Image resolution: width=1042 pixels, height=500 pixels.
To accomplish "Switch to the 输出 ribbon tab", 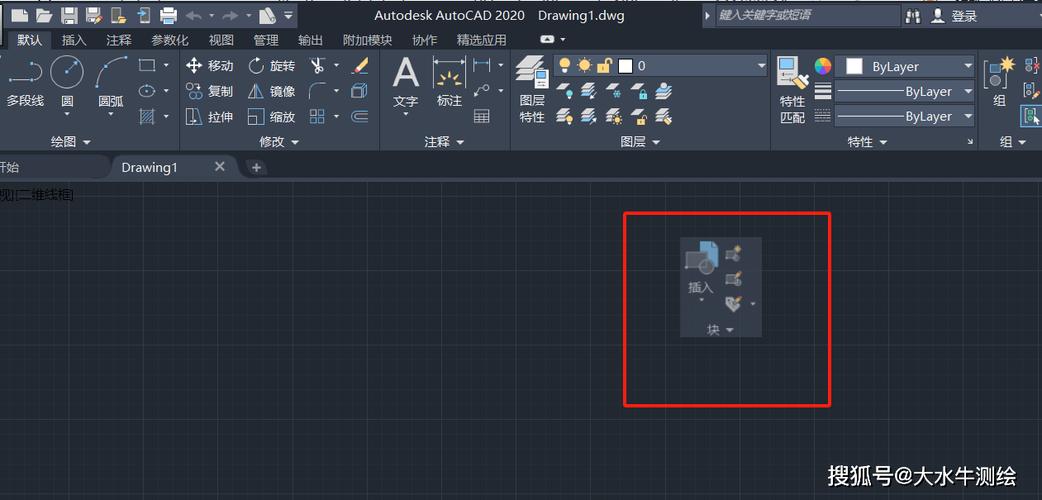I will pos(310,40).
